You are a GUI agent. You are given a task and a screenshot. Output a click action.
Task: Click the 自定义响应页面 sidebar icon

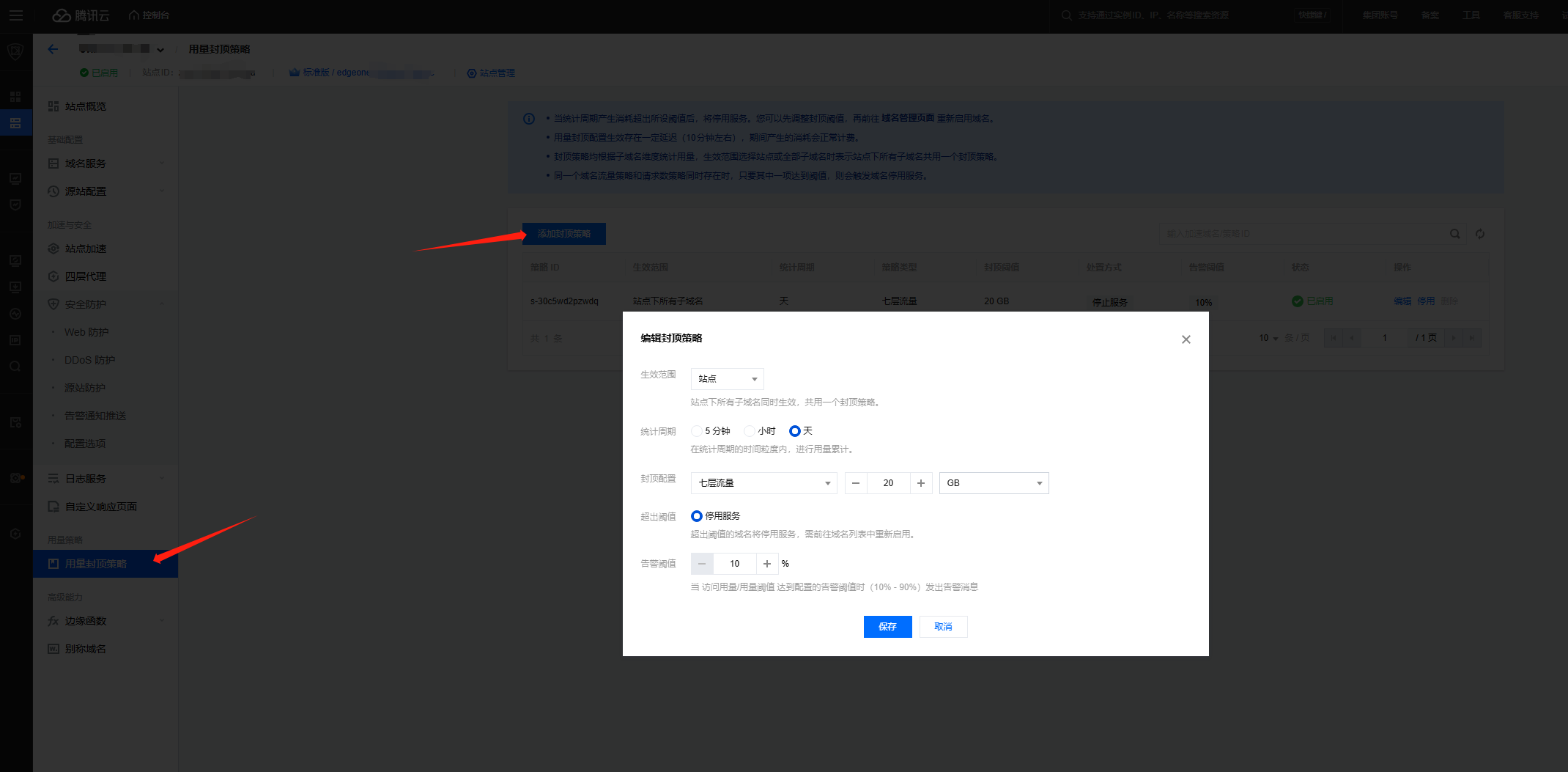click(53, 507)
